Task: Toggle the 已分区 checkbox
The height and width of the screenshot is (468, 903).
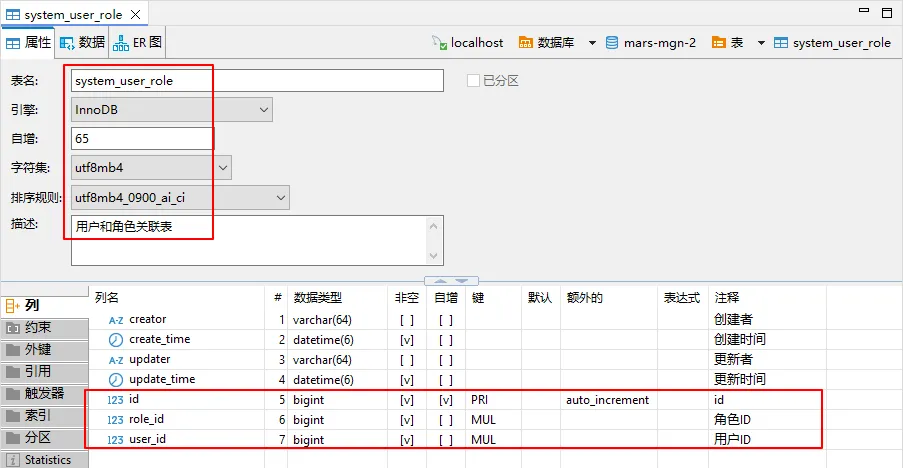Action: [x=473, y=81]
